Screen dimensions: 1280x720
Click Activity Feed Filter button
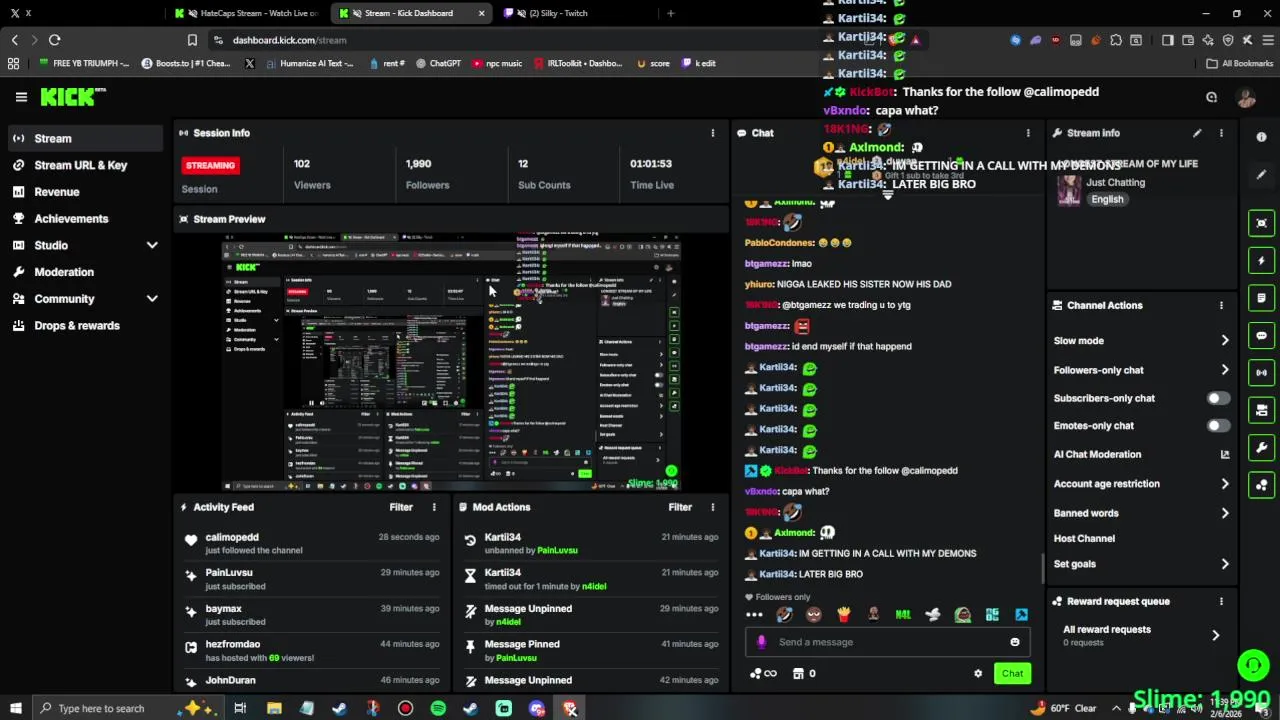coord(401,507)
